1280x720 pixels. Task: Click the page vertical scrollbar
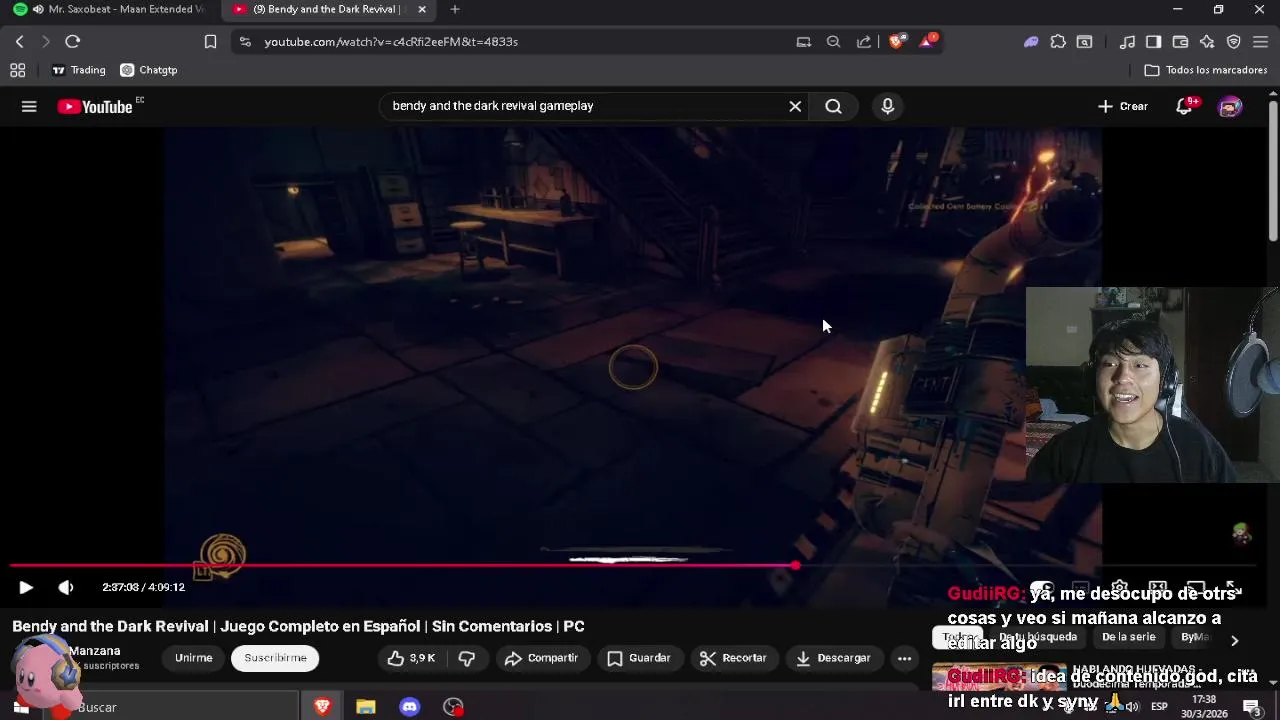coord(1272,170)
